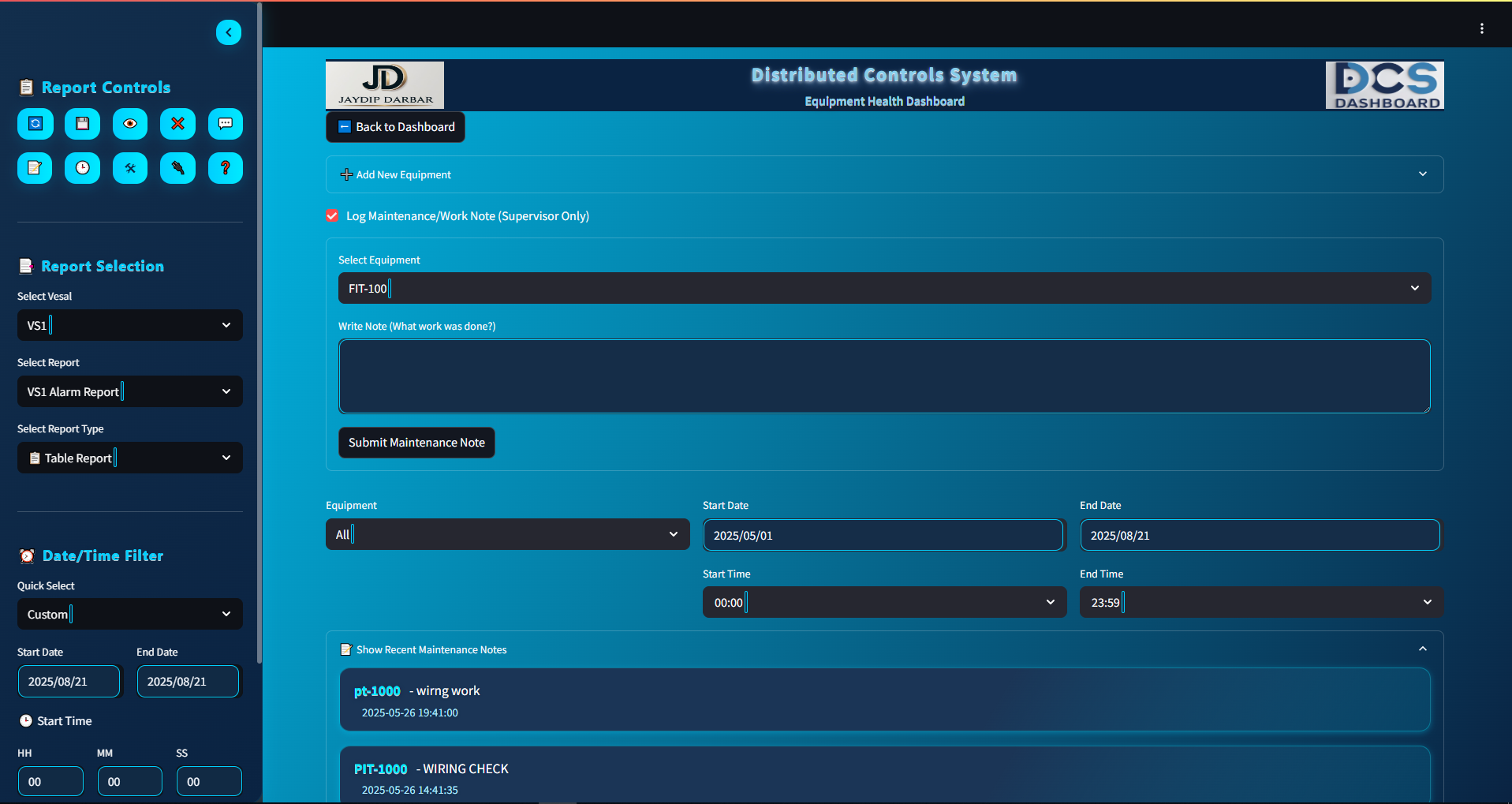The height and width of the screenshot is (804, 1512).
Task: Click the clock icon in Report Controls
Action: [x=83, y=168]
